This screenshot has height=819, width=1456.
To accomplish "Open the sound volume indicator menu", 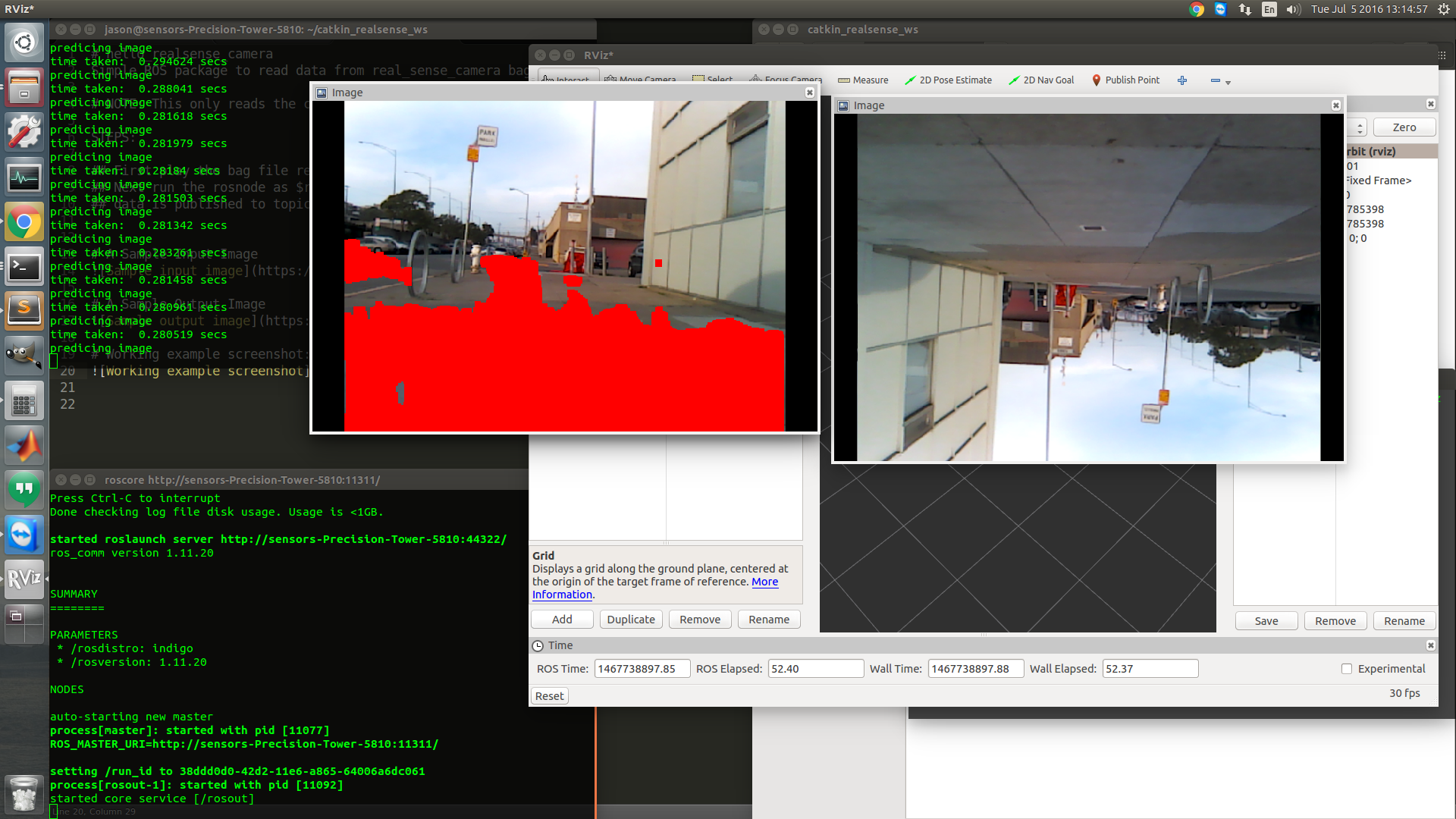I will (x=1294, y=9).
